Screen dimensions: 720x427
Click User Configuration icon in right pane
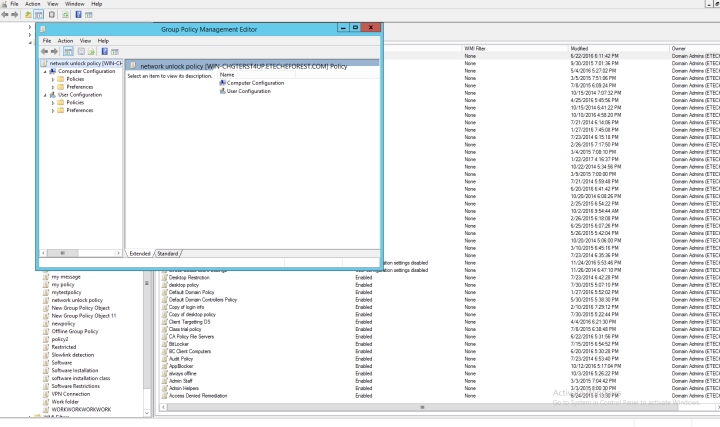tap(222, 91)
